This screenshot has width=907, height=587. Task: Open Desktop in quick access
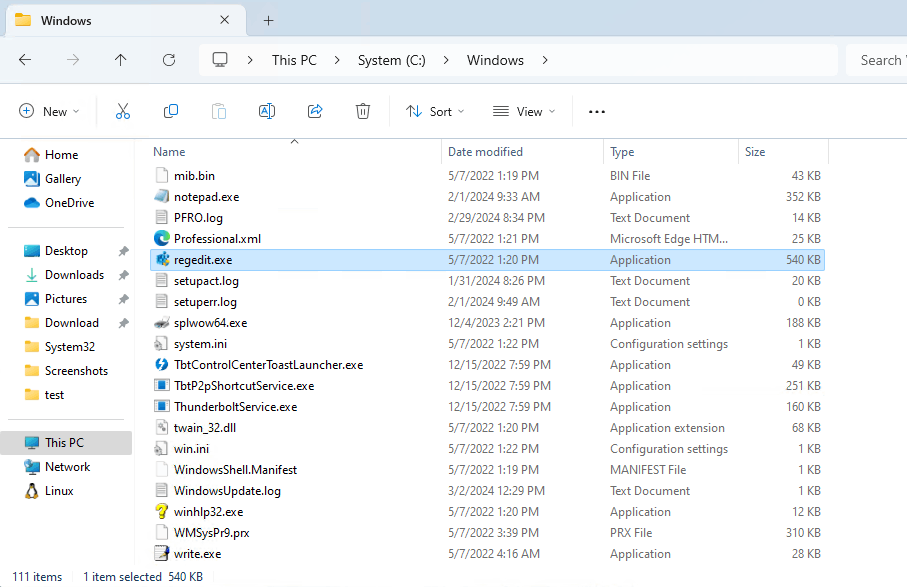(x=56, y=251)
